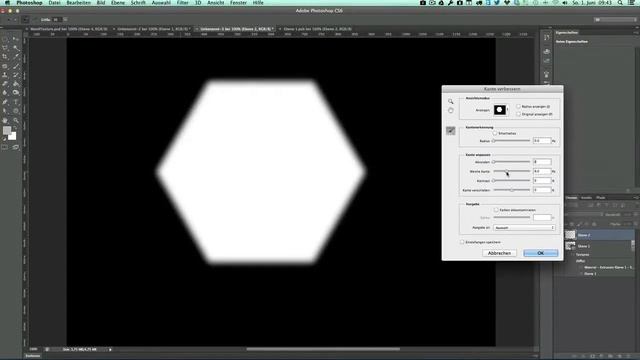The image size is (640, 360).
Task: Toggle Quick Mask mode icon
Action: tap(5, 147)
